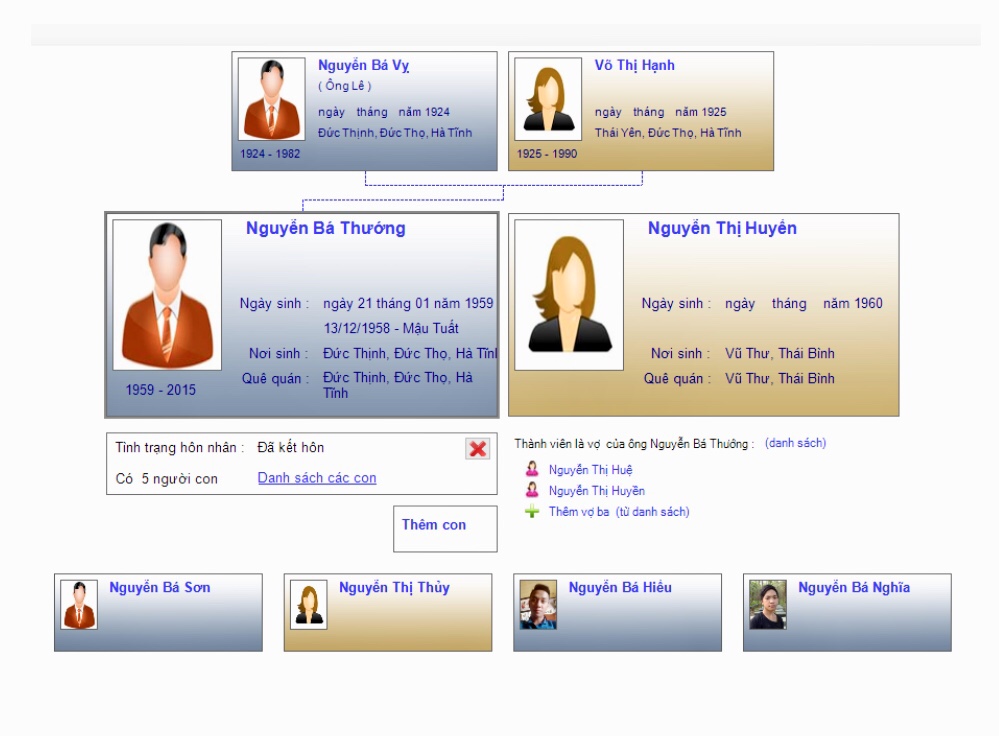Click Nguyễn Thị Thủy's small avatar
The height and width of the screenshot is (736, 999).
tap(308, 605)
